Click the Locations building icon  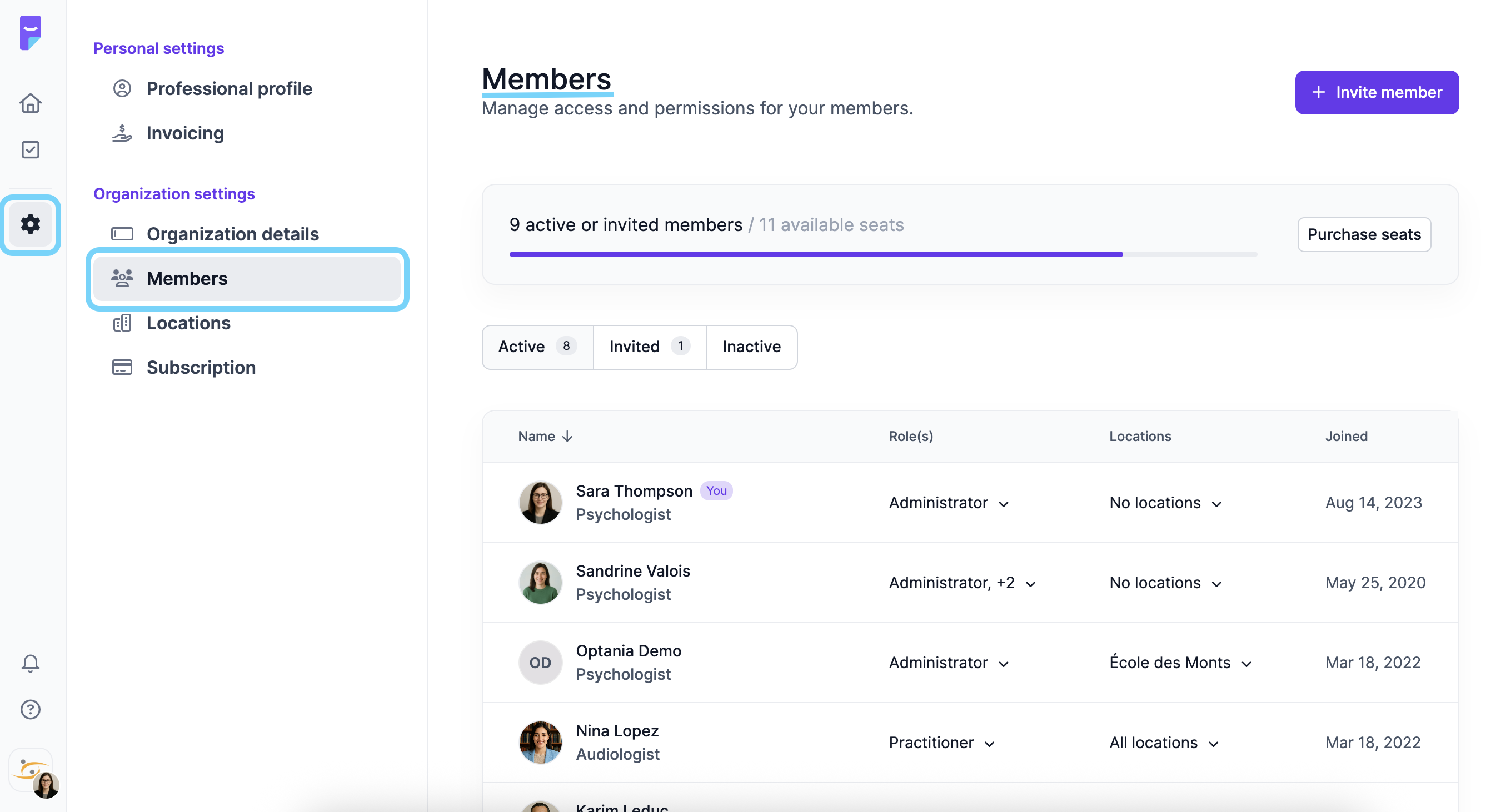(x=122, y=323)
